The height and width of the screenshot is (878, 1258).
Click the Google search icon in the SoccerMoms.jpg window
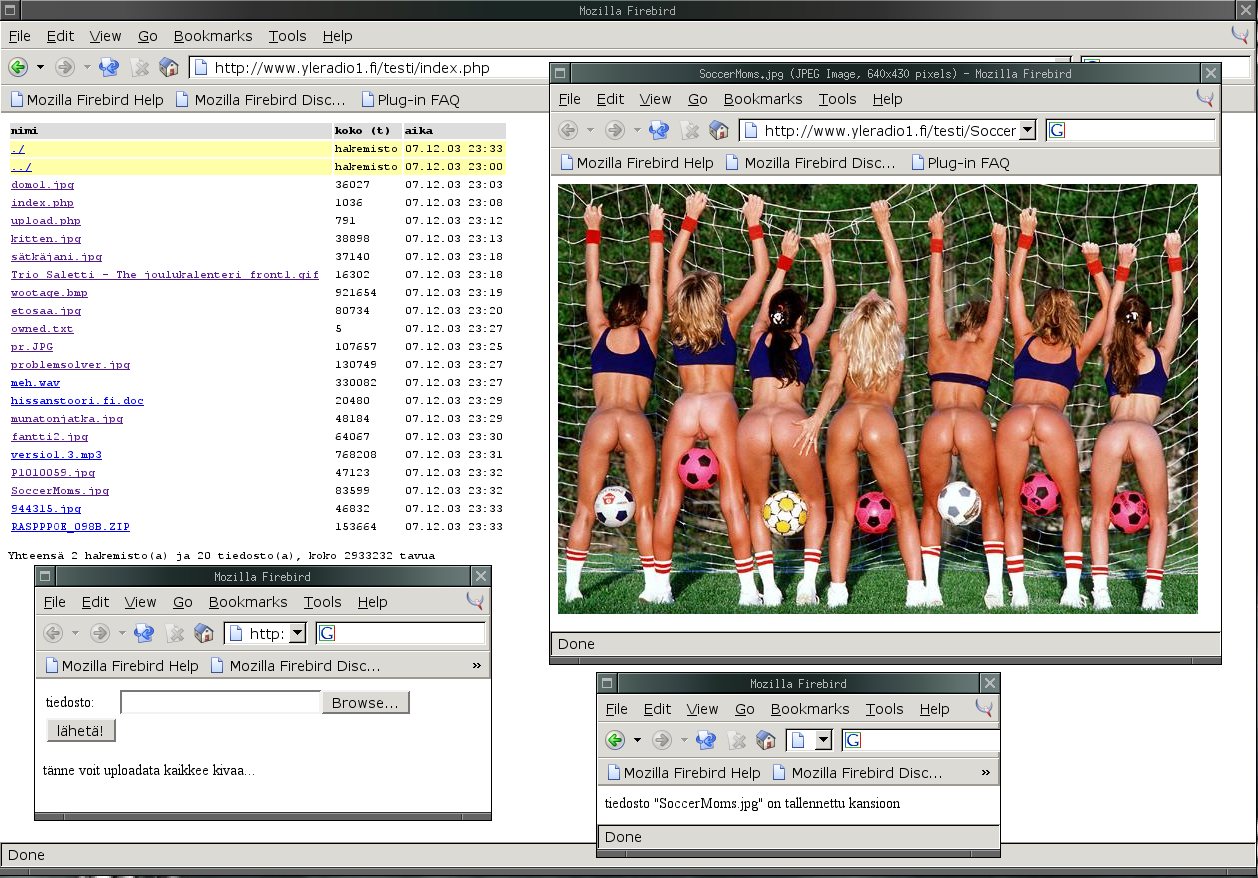click(1057, 131)
